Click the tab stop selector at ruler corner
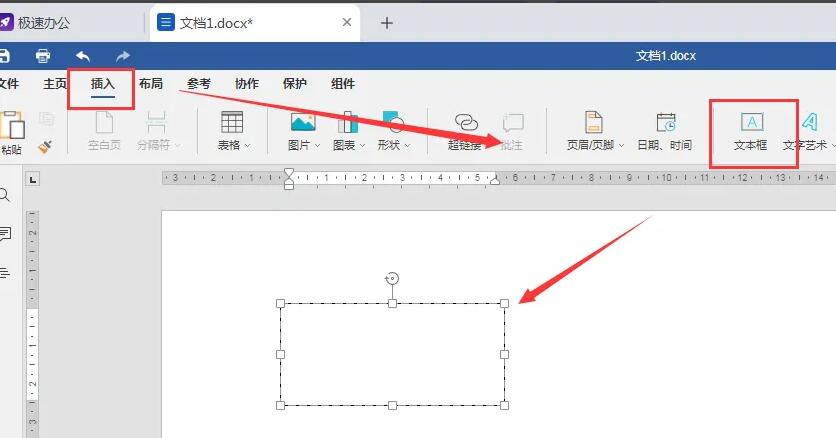 pos(33,179)
